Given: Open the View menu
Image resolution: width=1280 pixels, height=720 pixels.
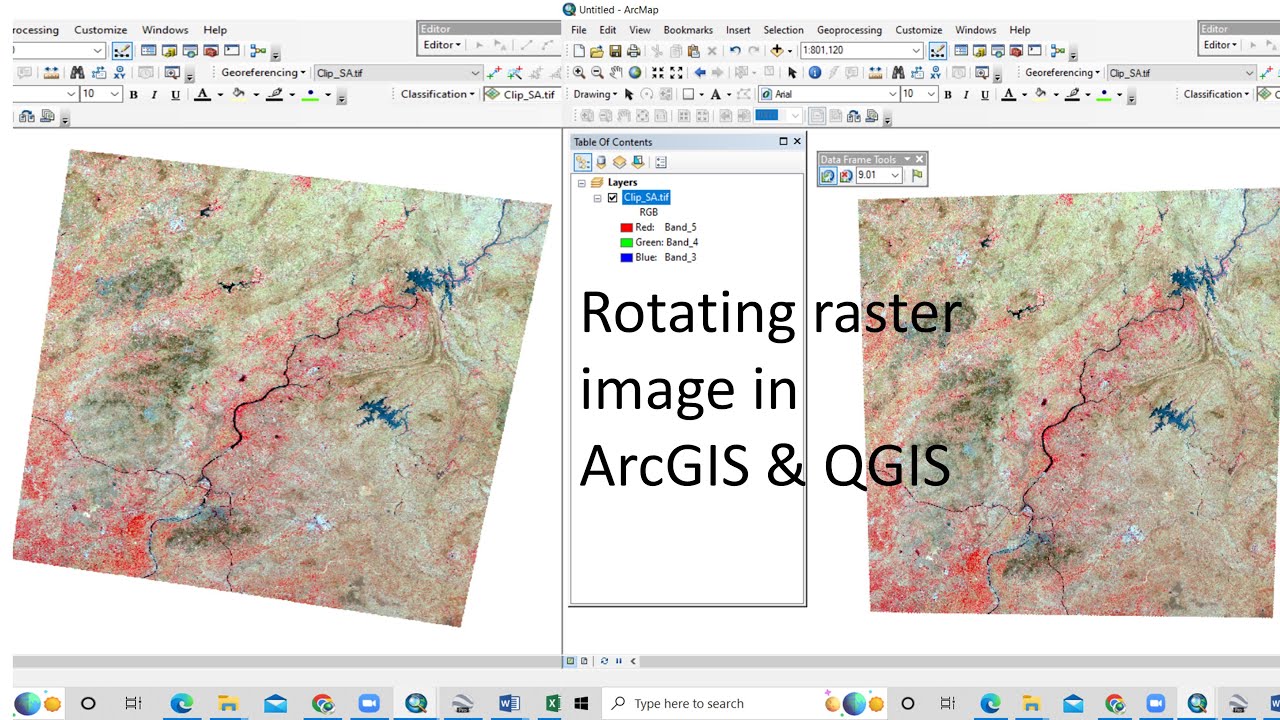Looking at the screenshot, I should click(640, 30).
